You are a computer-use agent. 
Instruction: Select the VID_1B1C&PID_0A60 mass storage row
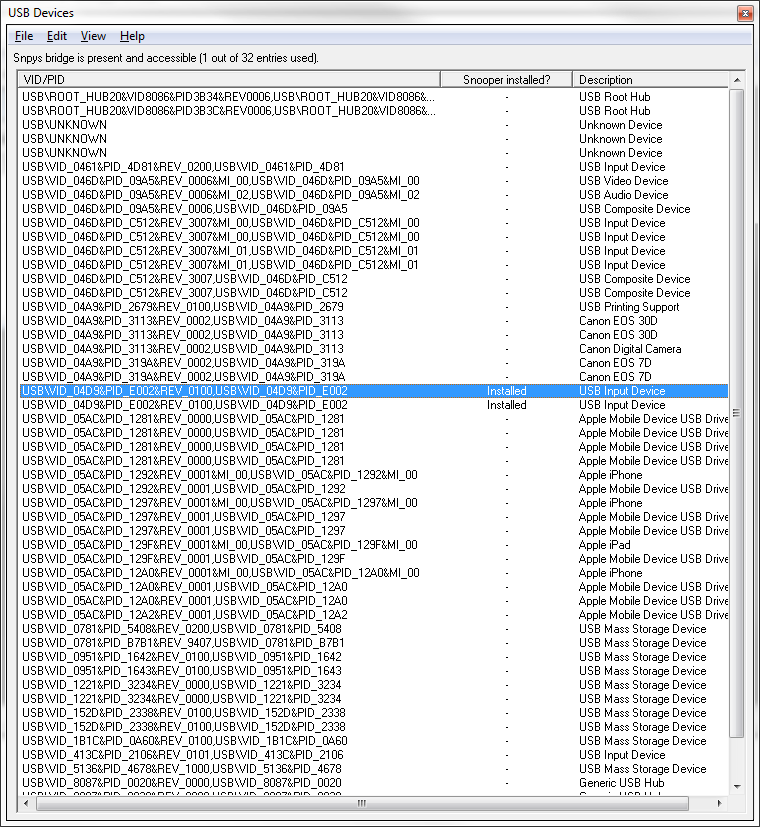coord(374,741)
